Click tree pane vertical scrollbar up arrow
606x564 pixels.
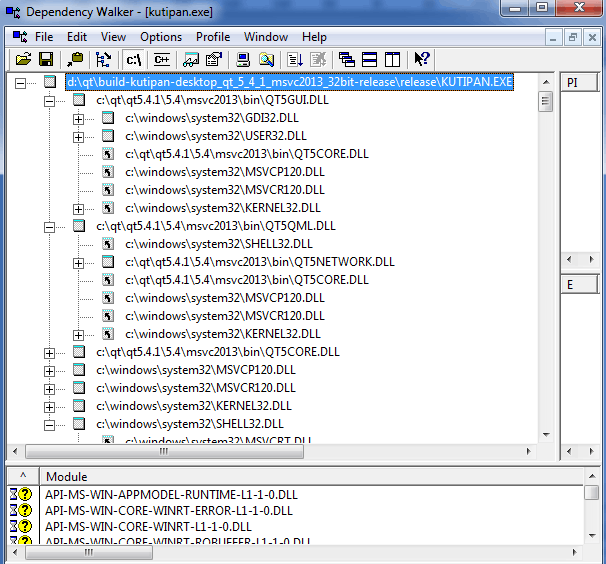[546, 82]
